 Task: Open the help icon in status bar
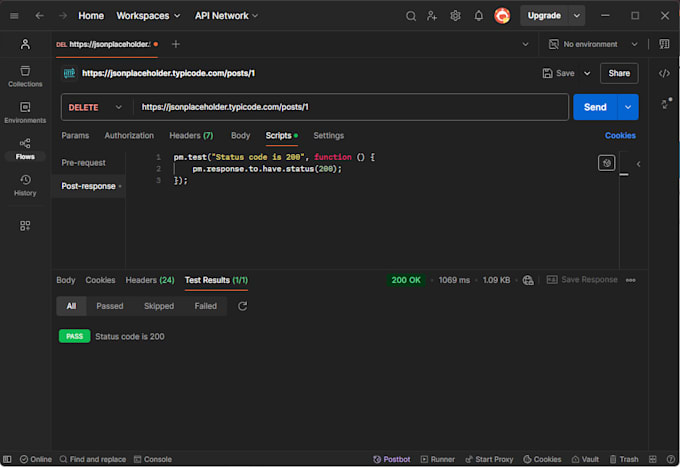click(670, 459)
